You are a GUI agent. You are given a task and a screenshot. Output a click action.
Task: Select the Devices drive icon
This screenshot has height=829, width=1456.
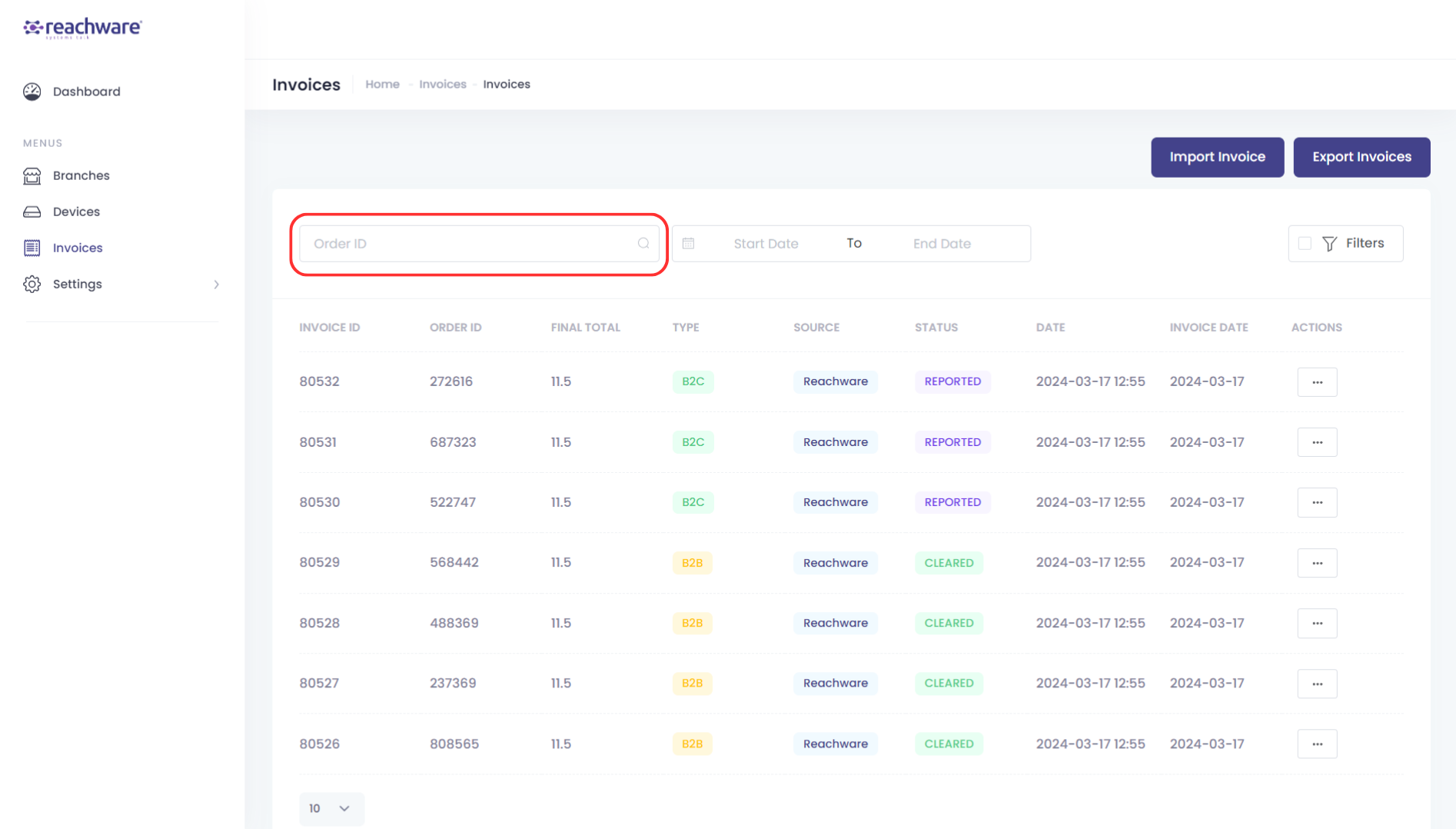pos(32,211)
